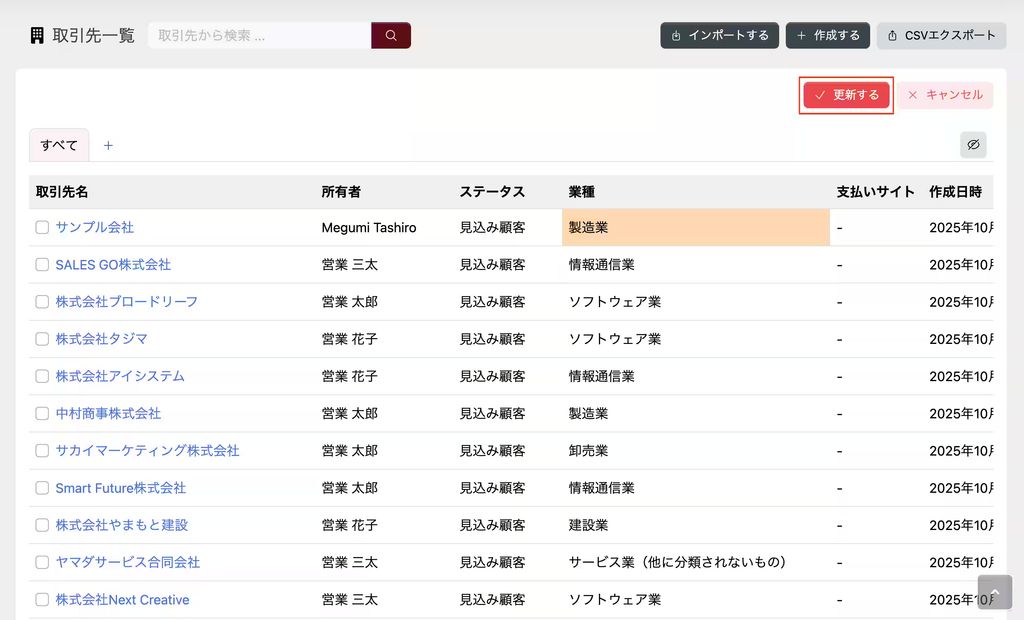1024x620 pixels.
Task: Click 営業 花子 in やまもと建設 row
Action: pos(349,525)
